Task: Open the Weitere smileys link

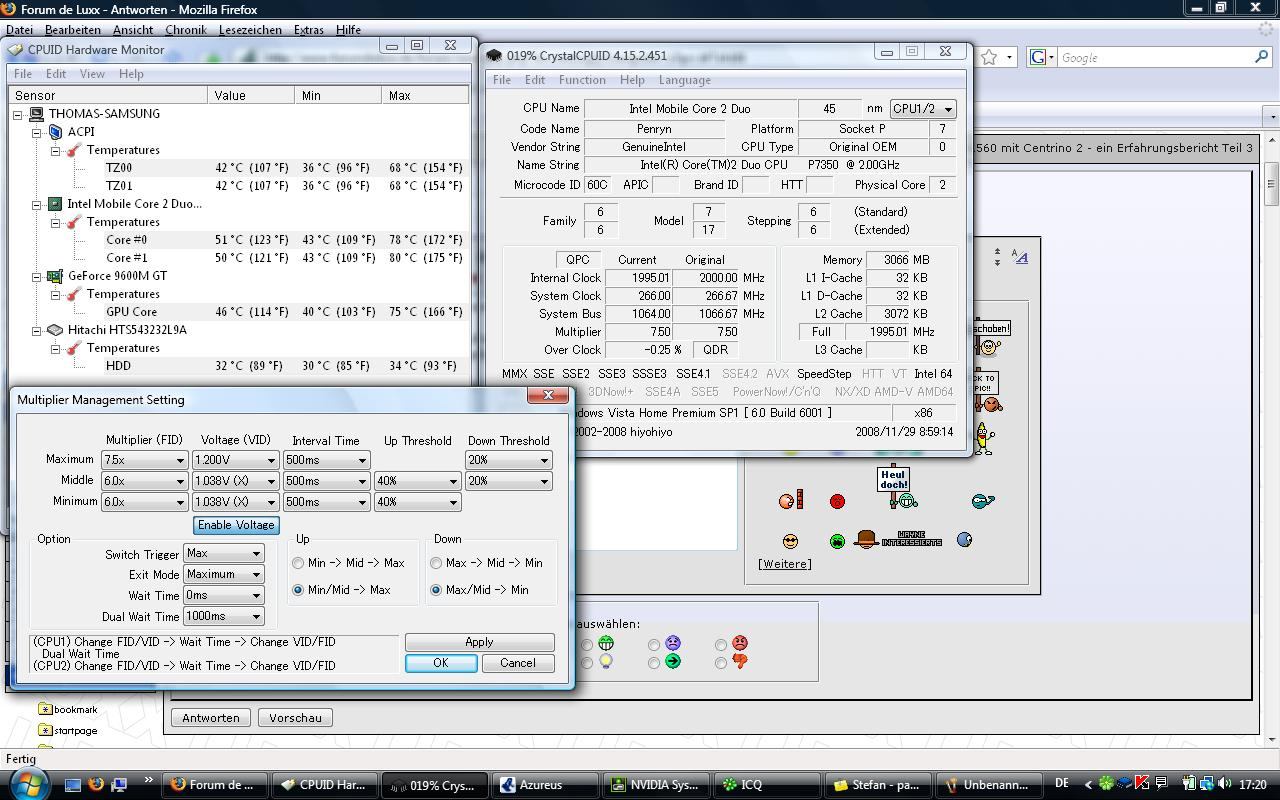Action: (785, 564)
